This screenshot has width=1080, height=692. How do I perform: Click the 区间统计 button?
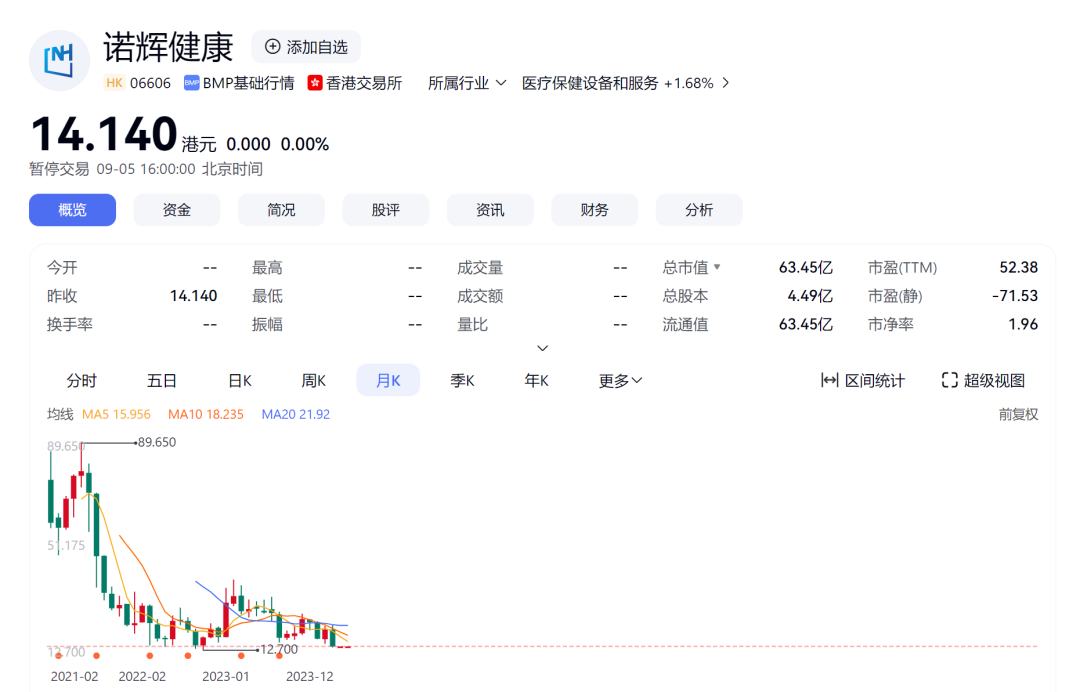[x=863, y=380]
